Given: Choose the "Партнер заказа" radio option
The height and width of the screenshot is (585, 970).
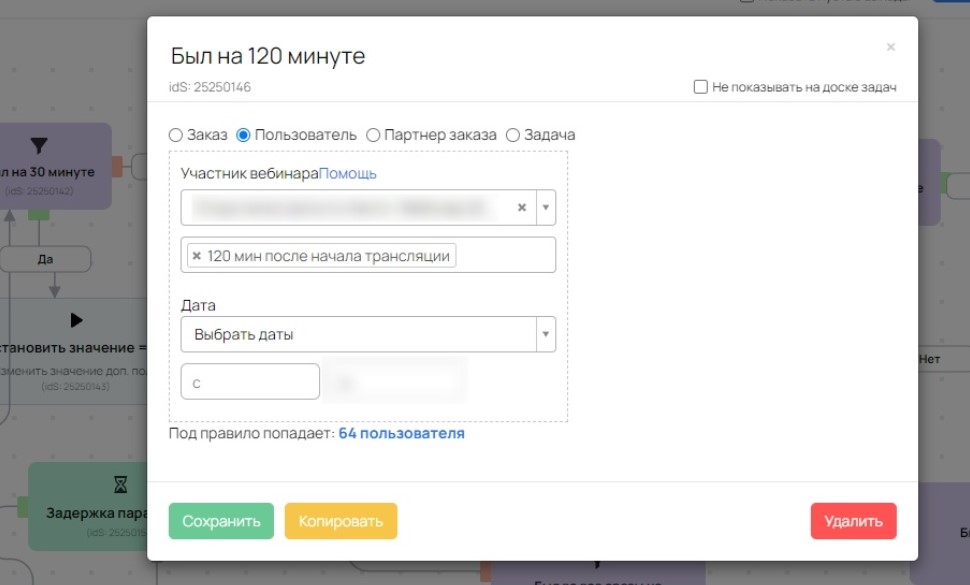Looking at the screenshot, I should (373, 135).
